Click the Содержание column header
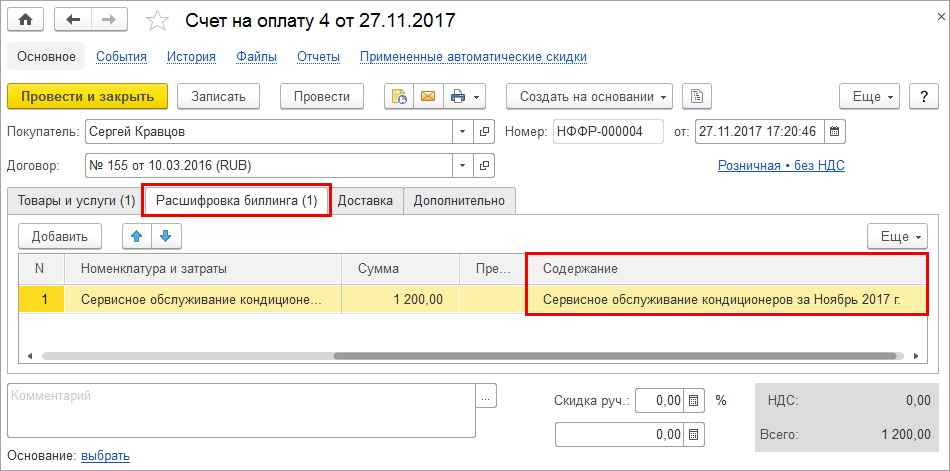The width and height of the screenshot is (950, 471). (726, 269)
